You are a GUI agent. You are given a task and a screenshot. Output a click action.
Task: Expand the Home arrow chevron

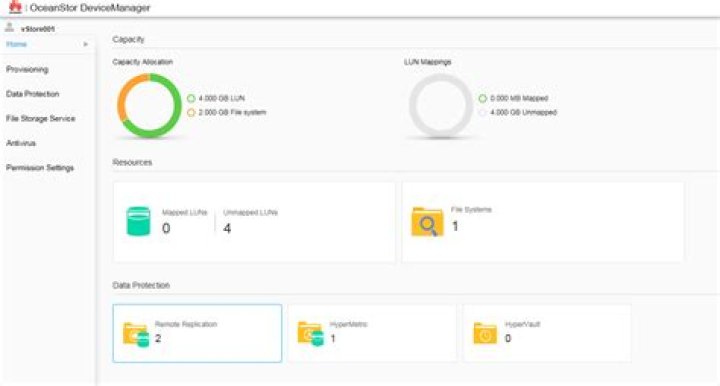(x=85, y=45)
